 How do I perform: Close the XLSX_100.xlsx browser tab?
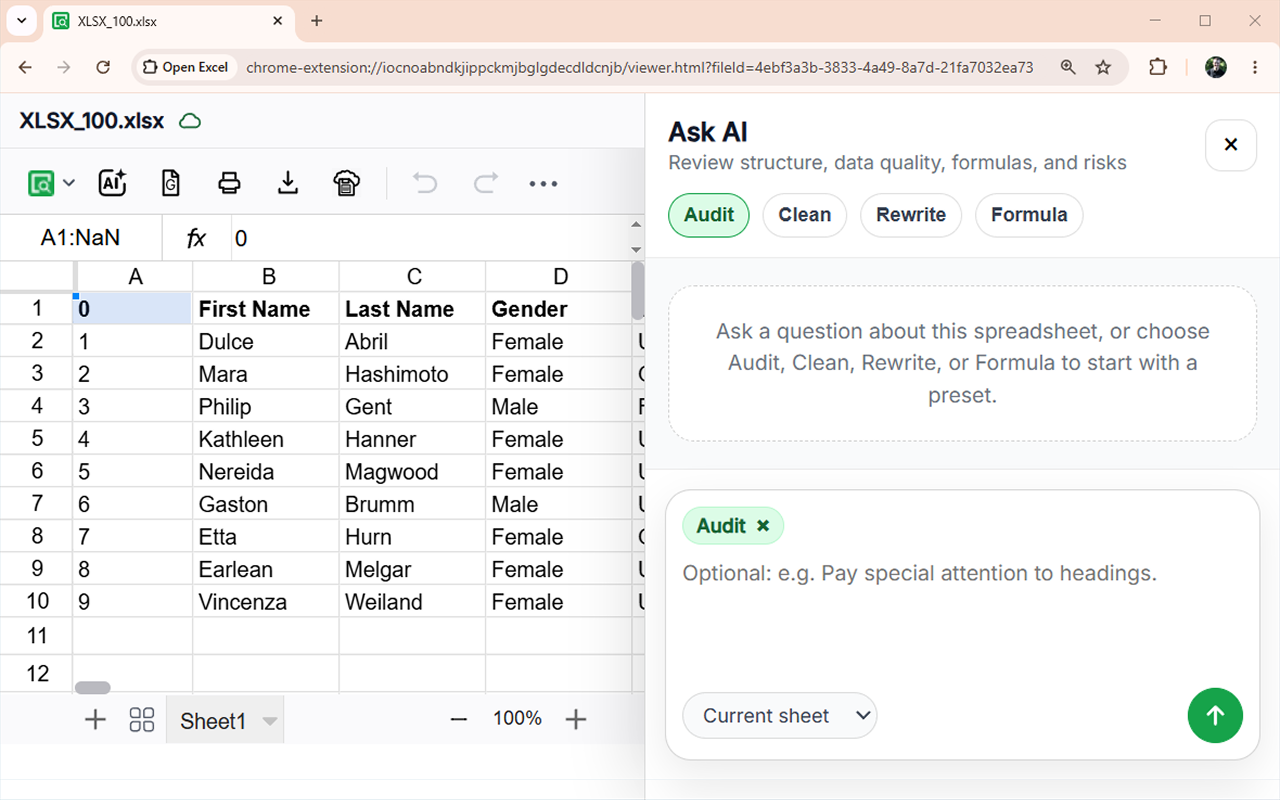pyautogui.click(x=277, y=20)
